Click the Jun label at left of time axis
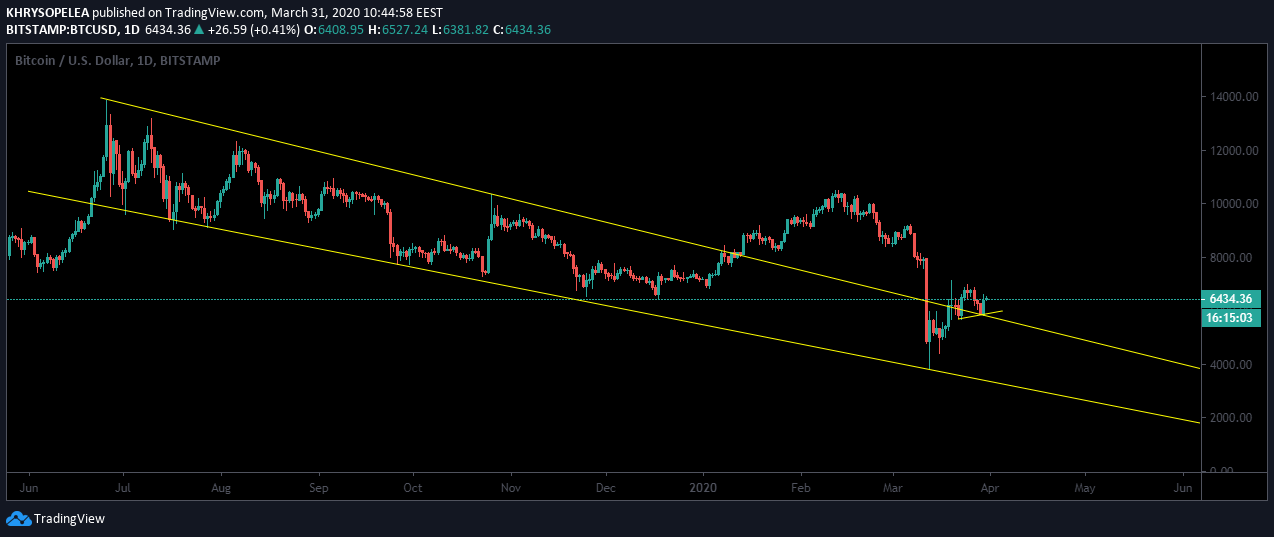This screenshot has width=1274, height=537. [x=30, y=489]
